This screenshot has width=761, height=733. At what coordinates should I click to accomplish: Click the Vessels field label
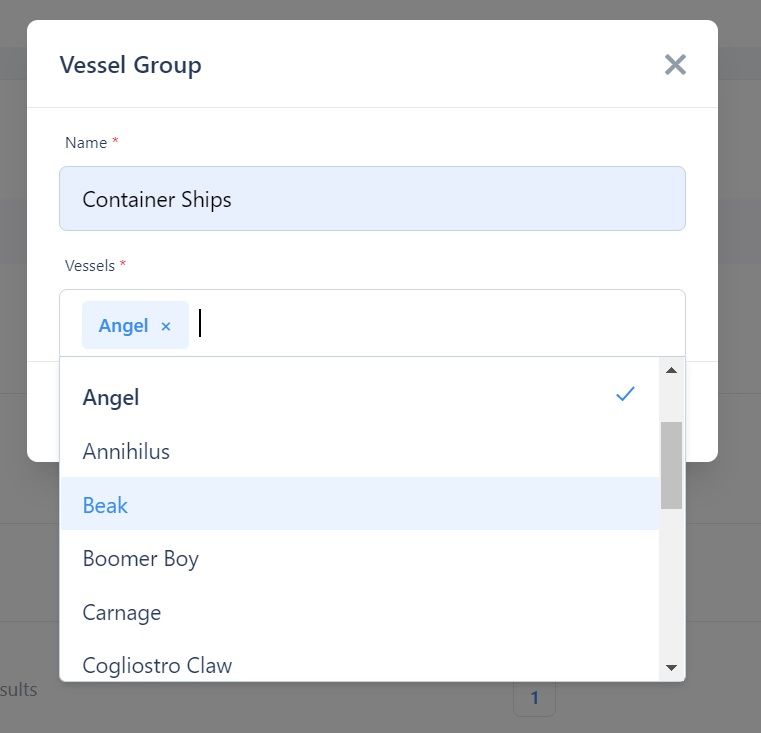click(90, 266)
